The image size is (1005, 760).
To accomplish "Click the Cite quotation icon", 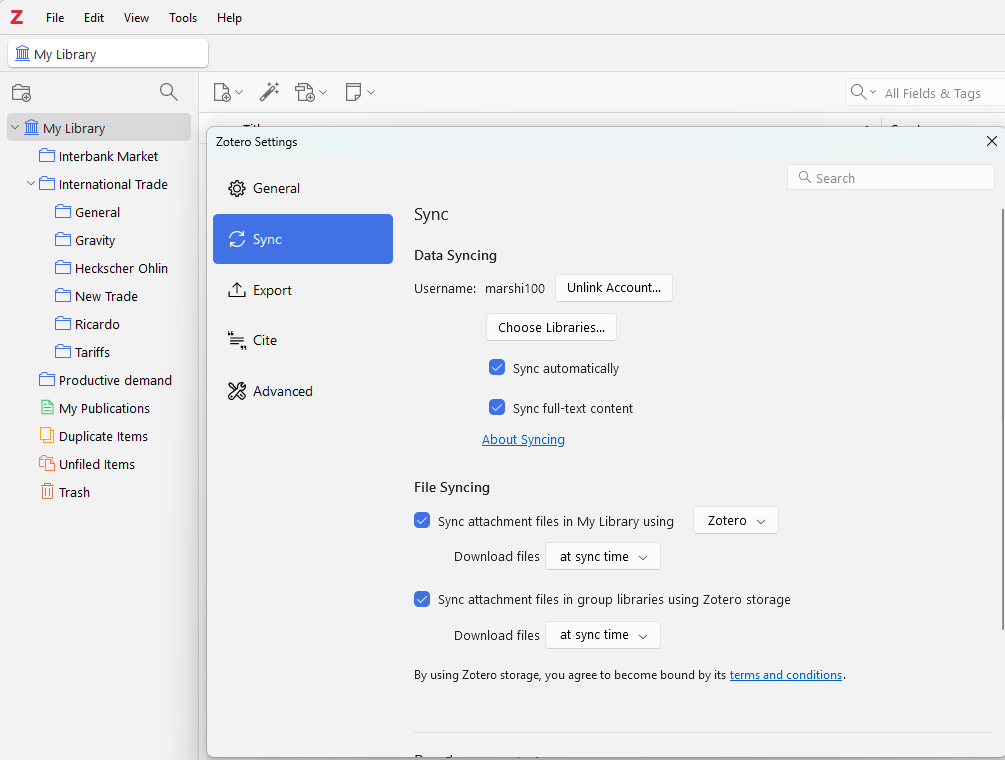I will 237,340.
